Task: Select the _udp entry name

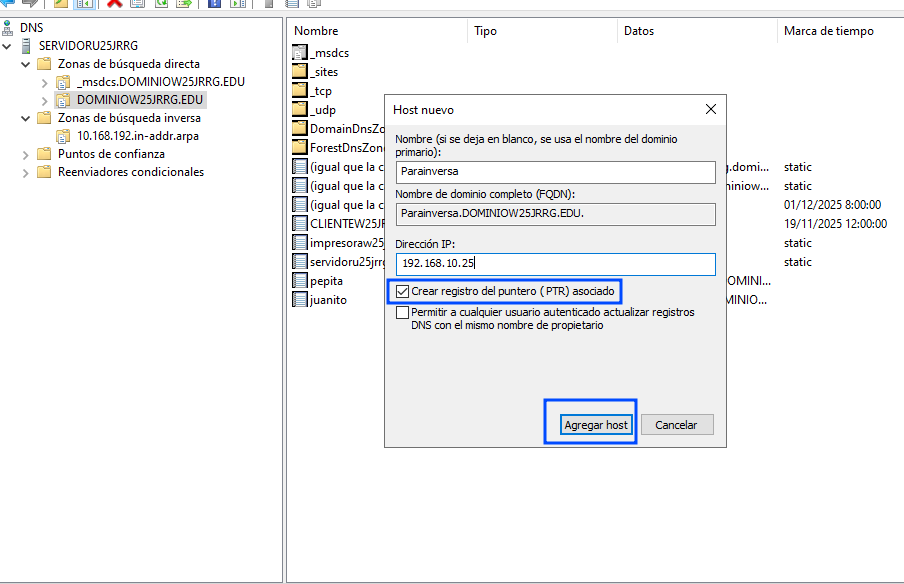Action: coord(323,110)
